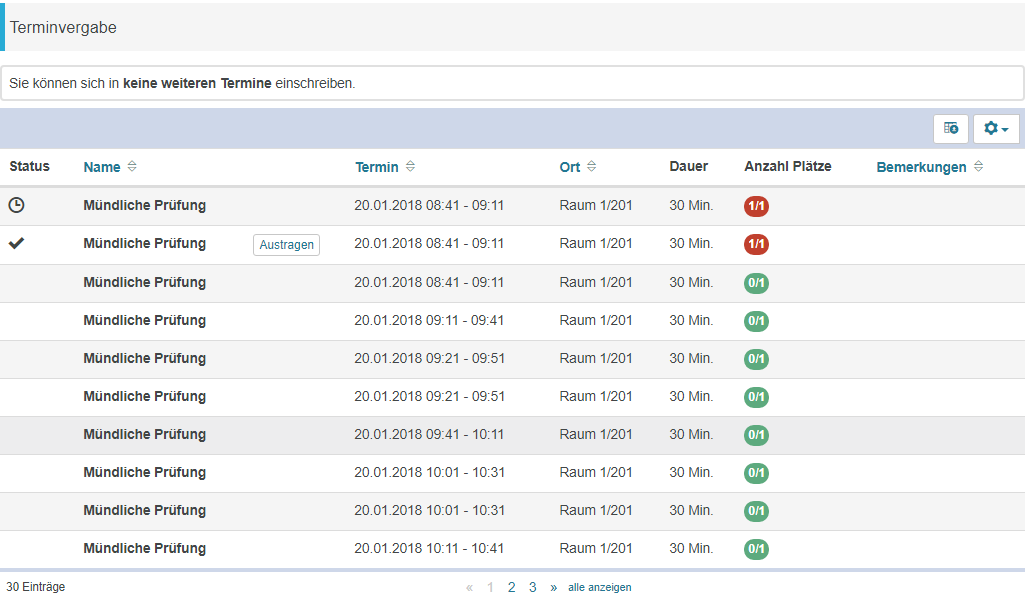The width and height of the screenshot is (1028, 602).
Task: Click green 0/1 badge for 10:11 - 10:41 slot
Action: pos(756,549)
